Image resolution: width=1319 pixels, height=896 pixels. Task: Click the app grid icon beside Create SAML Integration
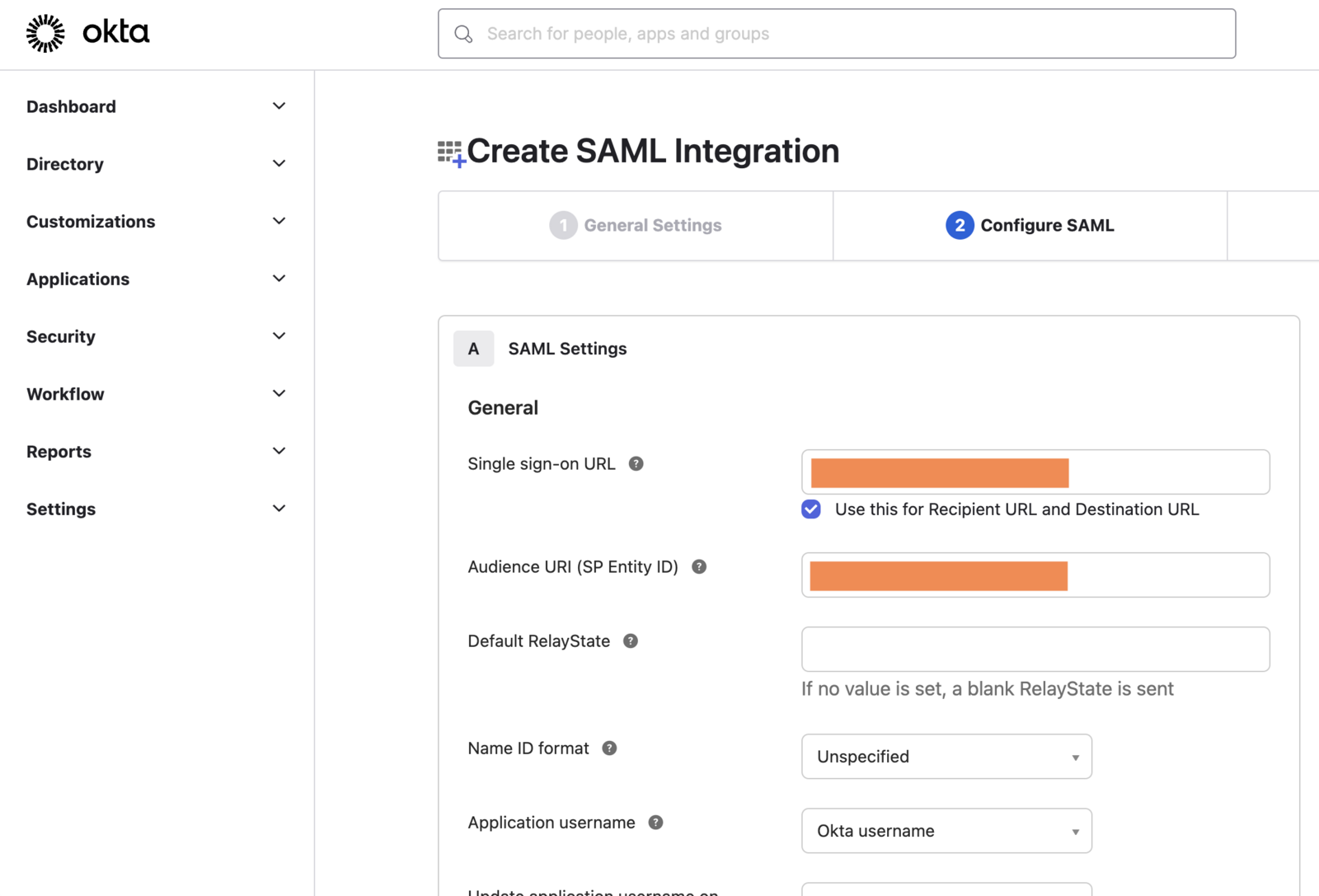tap(452, 153)
